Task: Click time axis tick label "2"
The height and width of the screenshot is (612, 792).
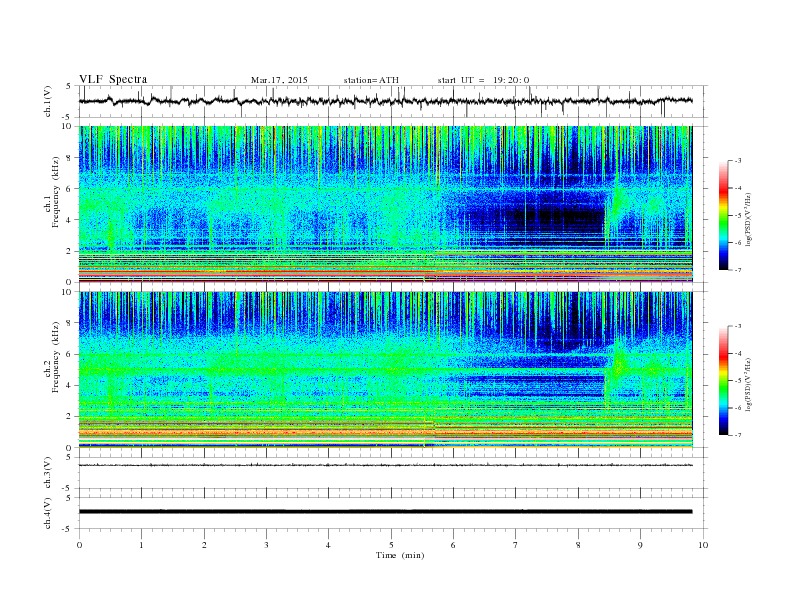Action: tap(204, 545)
